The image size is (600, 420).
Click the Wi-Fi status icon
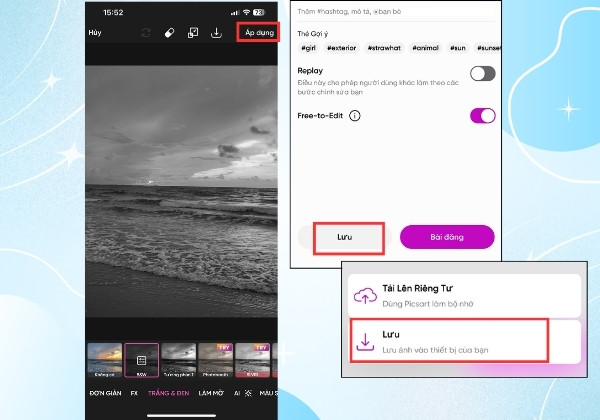(x=246, y=12)
